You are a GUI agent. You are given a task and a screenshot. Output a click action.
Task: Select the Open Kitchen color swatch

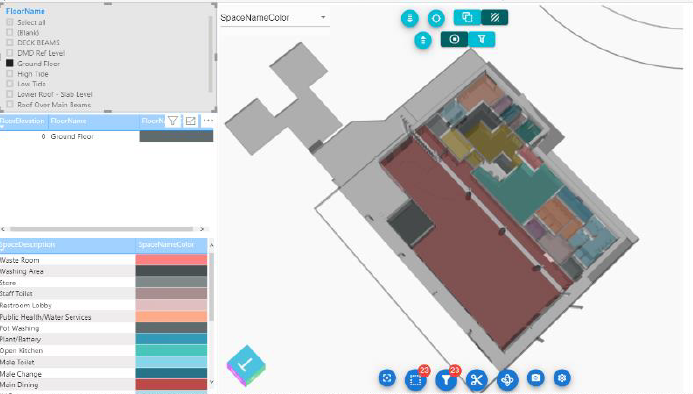click(171, 350)
